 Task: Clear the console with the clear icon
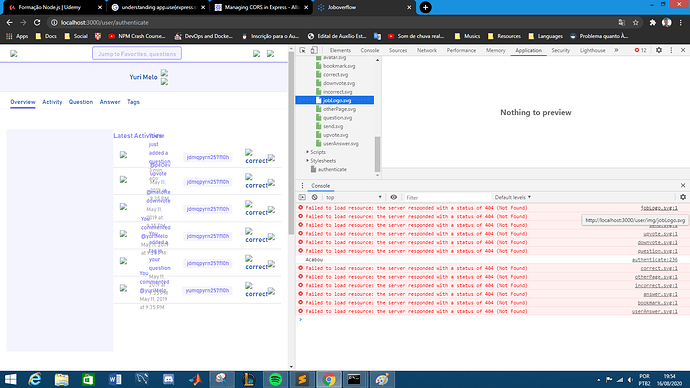coord(315,198)
